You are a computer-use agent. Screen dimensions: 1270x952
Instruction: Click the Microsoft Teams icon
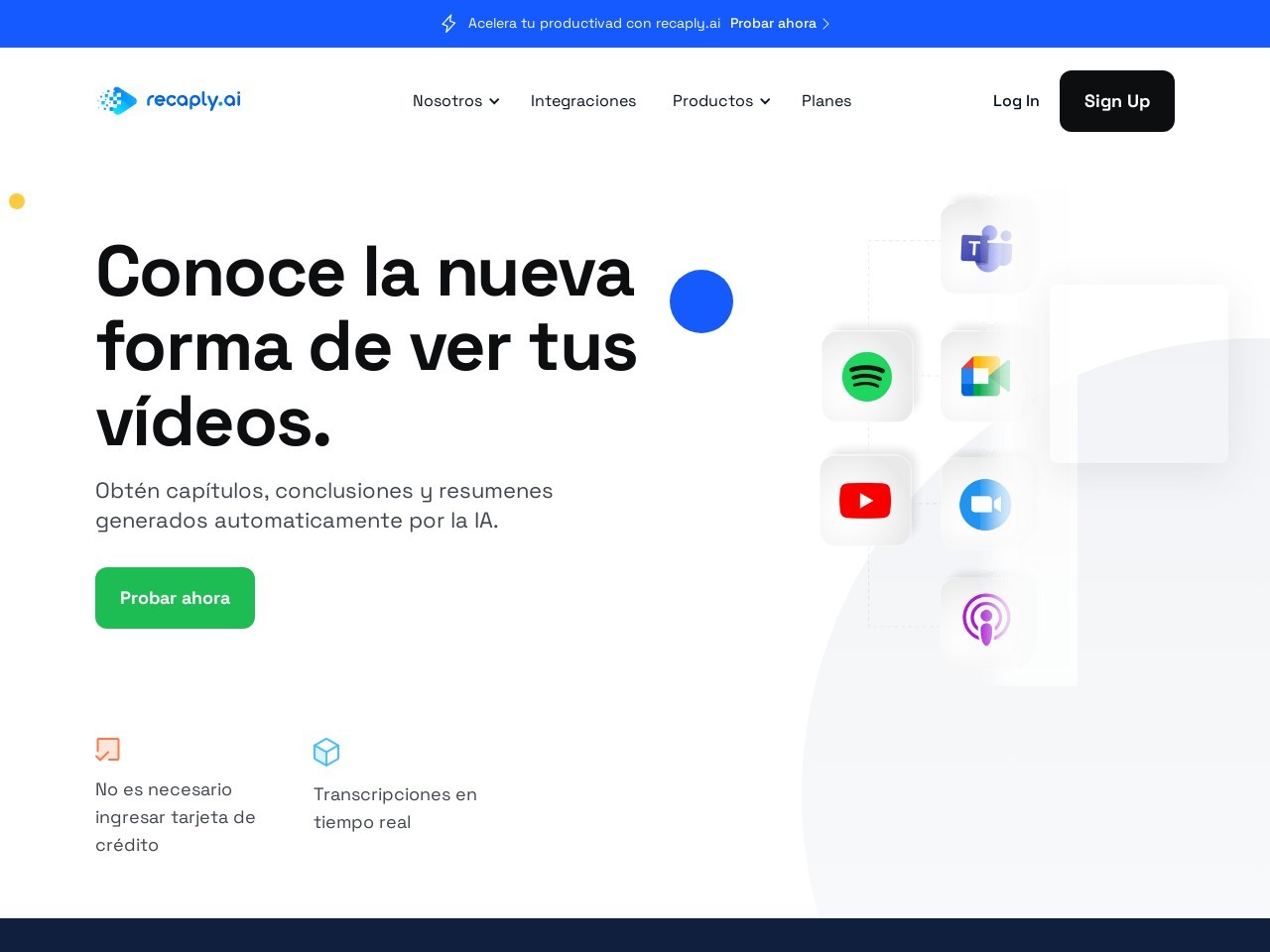(986, 248)
